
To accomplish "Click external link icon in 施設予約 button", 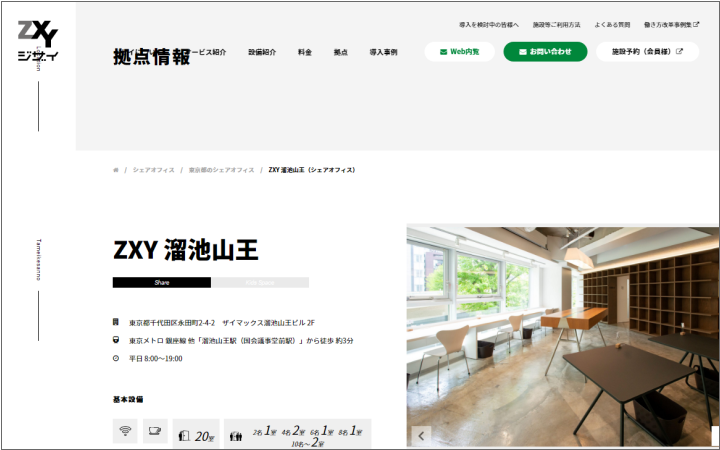I will click(680, 51).
